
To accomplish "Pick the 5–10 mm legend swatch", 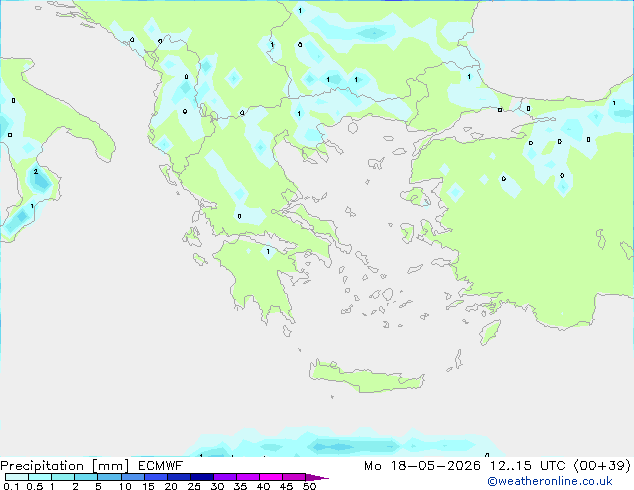I will click(x=109, y=477).
